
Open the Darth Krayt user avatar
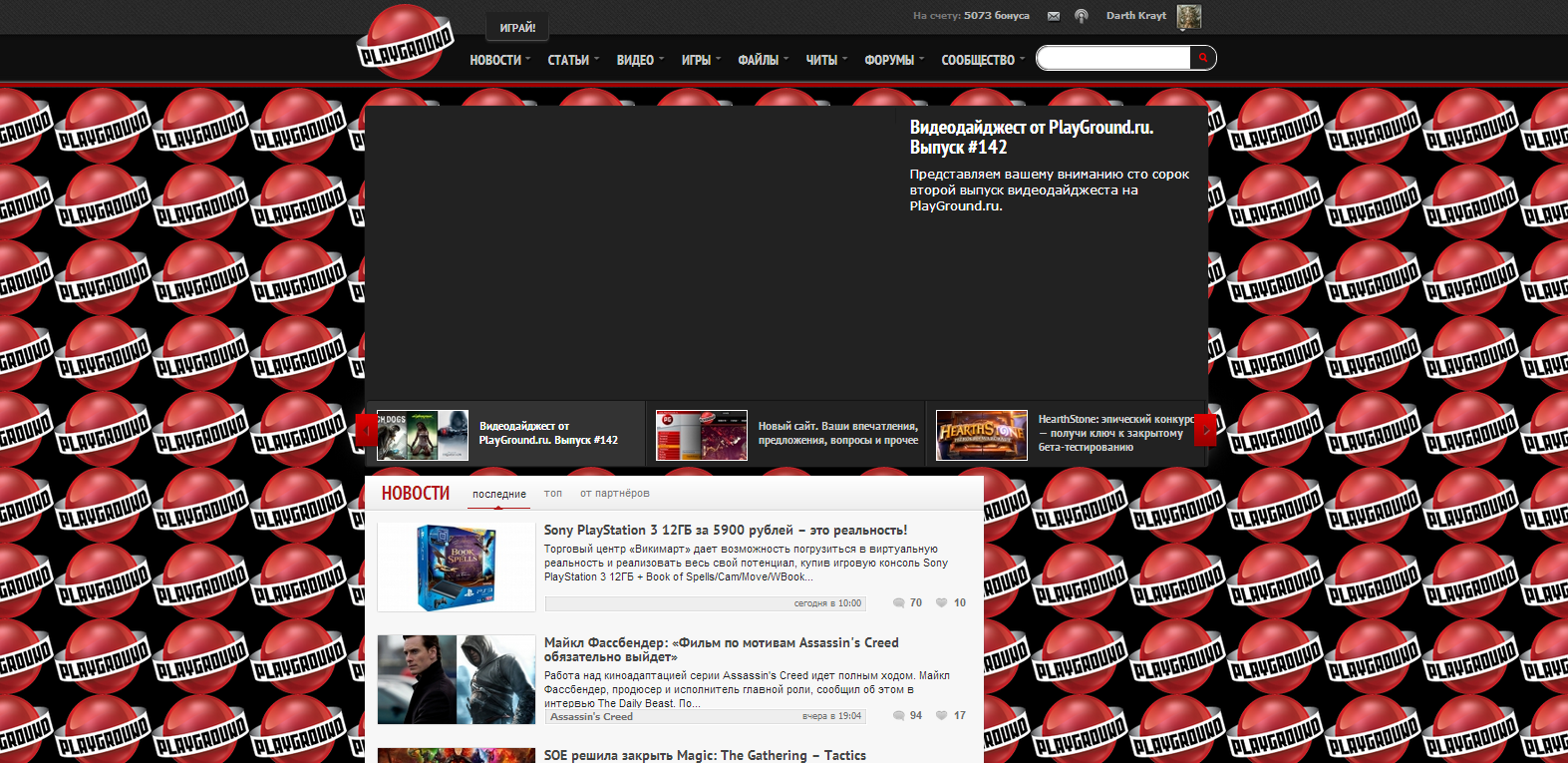1189,16
